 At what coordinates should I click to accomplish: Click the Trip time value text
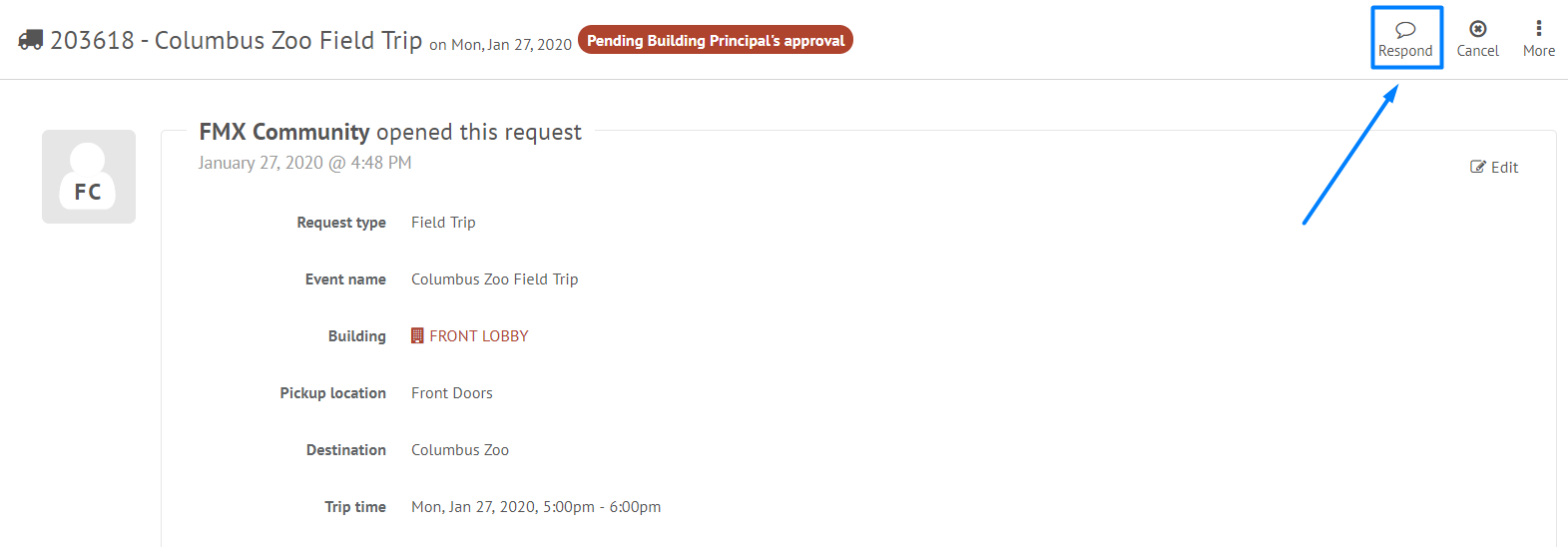click(536, 507)
